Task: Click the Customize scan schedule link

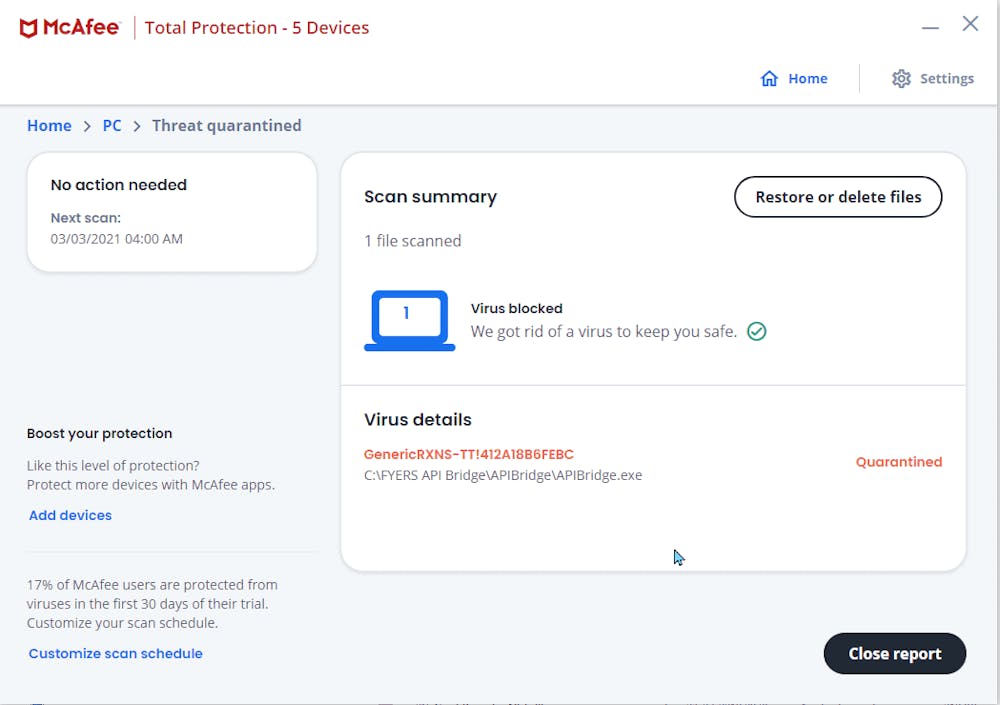Action: click(x=115, y=653)
